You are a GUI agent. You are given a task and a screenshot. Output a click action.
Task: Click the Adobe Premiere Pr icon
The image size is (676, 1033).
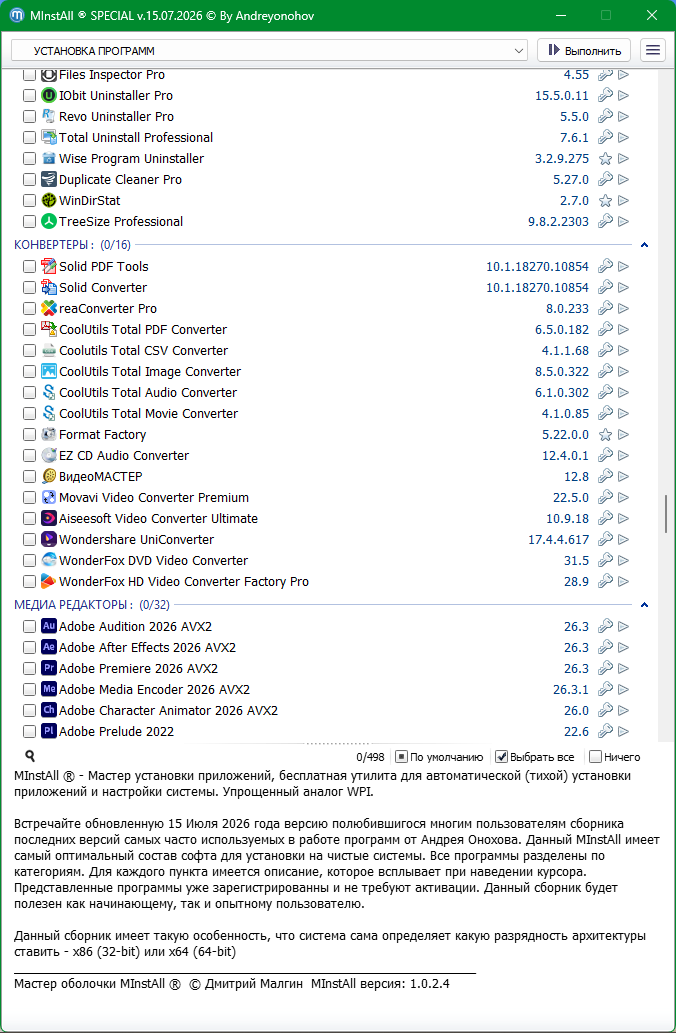49,668
